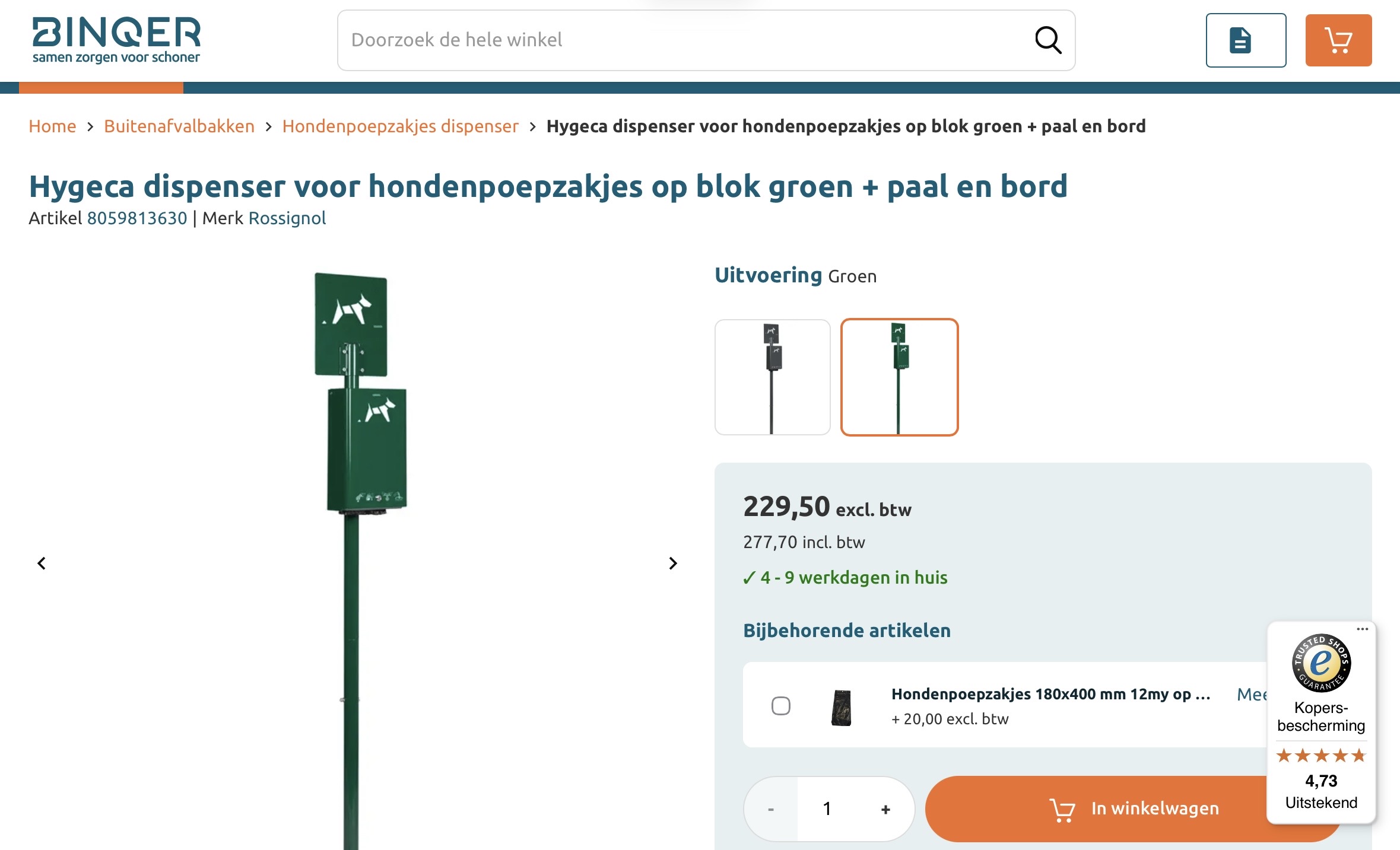Open the Hondenpoepzakjes dispenser breadcrumb
Image resolution: width=1400 pixels, height=850 pixels.
[x=400, y=126]
